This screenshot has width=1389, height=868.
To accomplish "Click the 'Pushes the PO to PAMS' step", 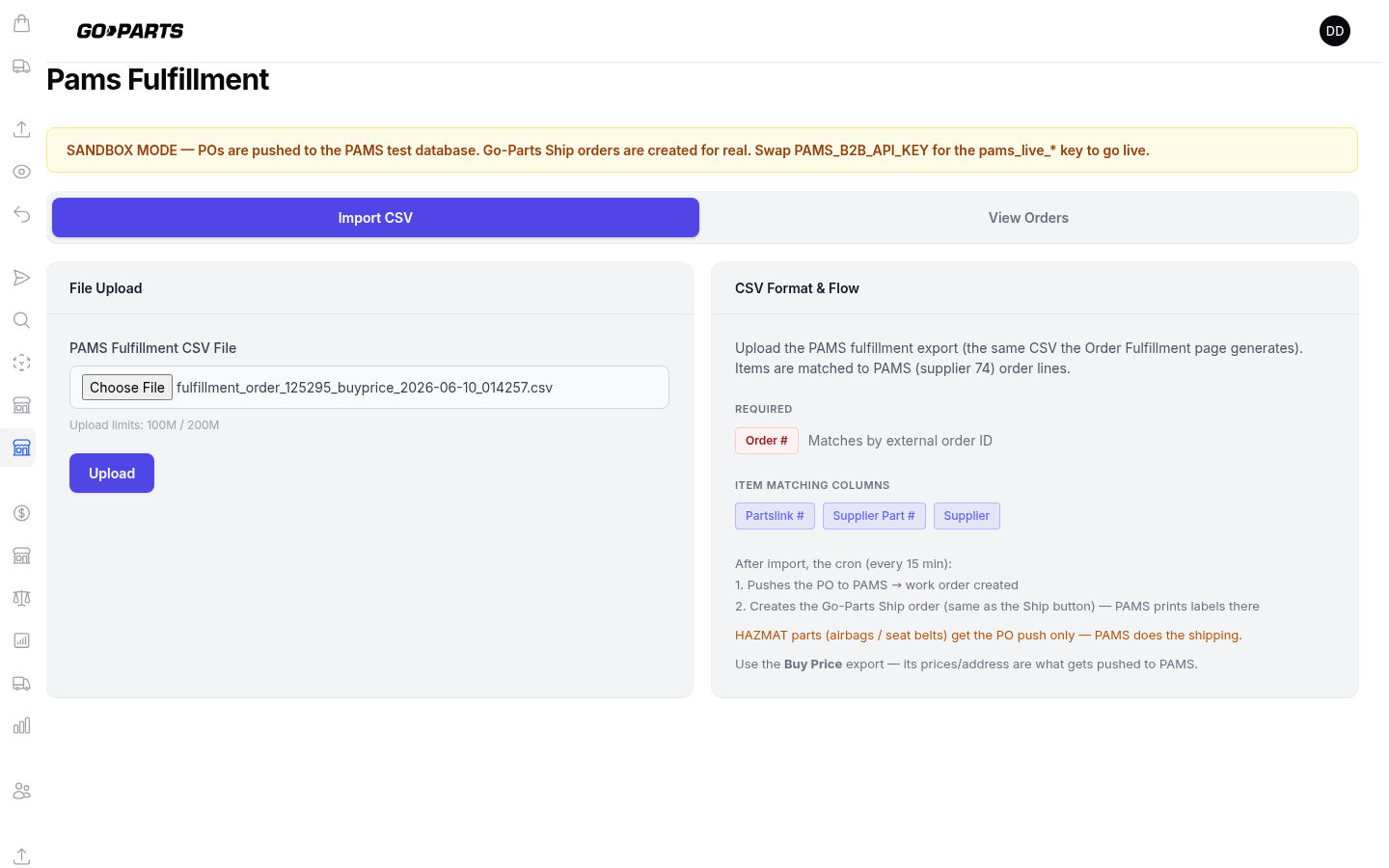I will pyautogui.click(x=877, y=585).
